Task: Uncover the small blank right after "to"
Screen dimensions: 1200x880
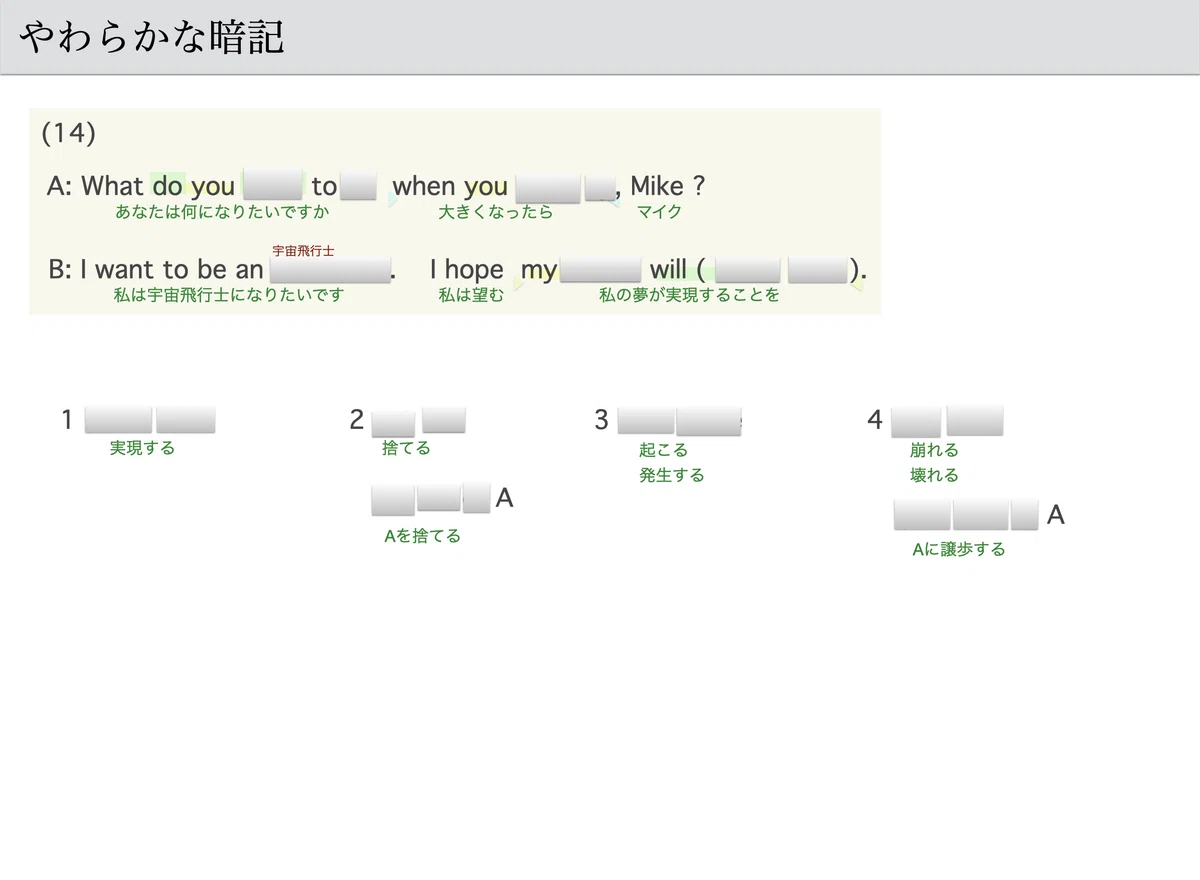Action: tap(358, 186)
